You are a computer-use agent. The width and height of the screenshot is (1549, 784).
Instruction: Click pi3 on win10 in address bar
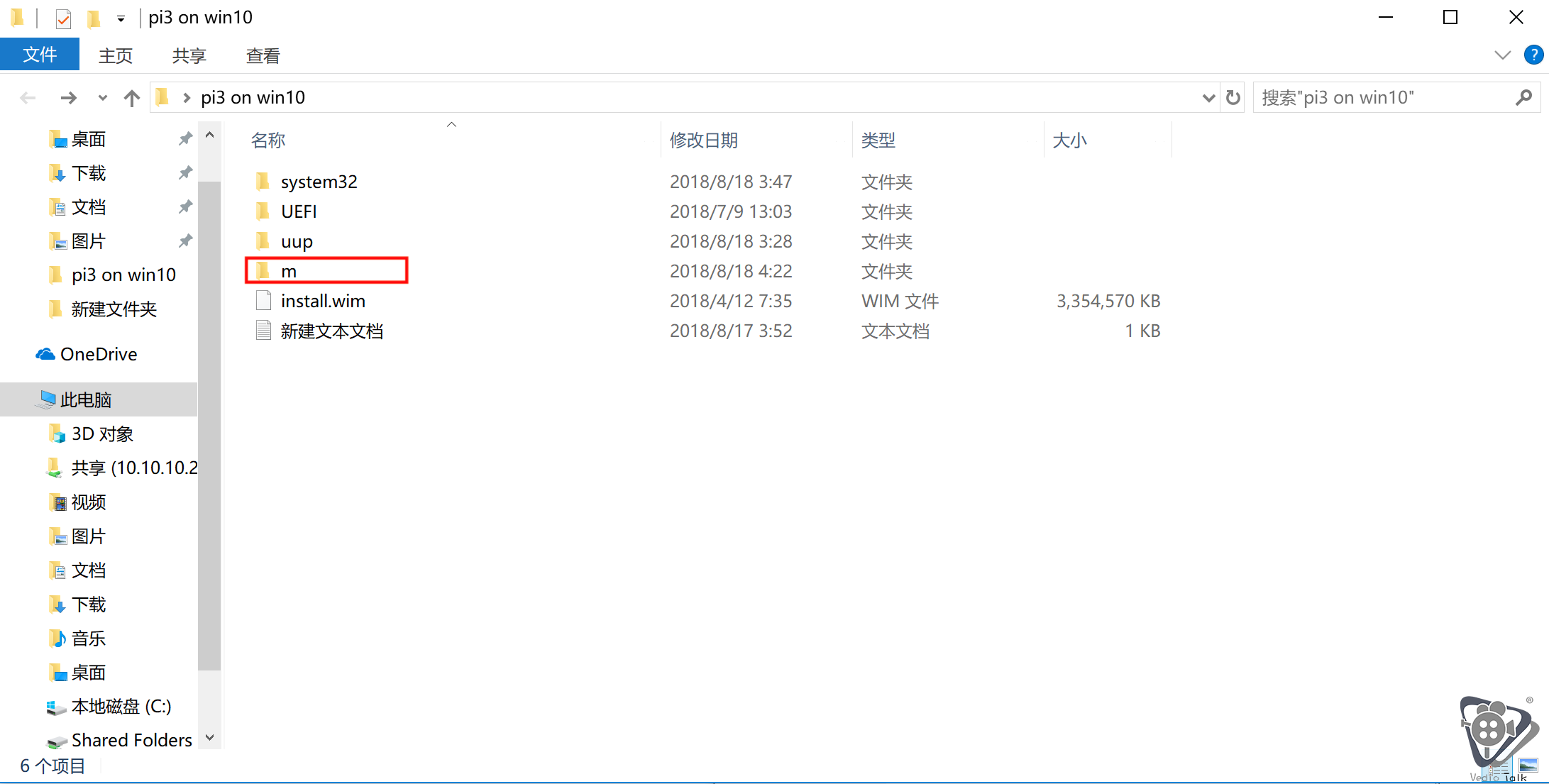(x=253, y=97)
